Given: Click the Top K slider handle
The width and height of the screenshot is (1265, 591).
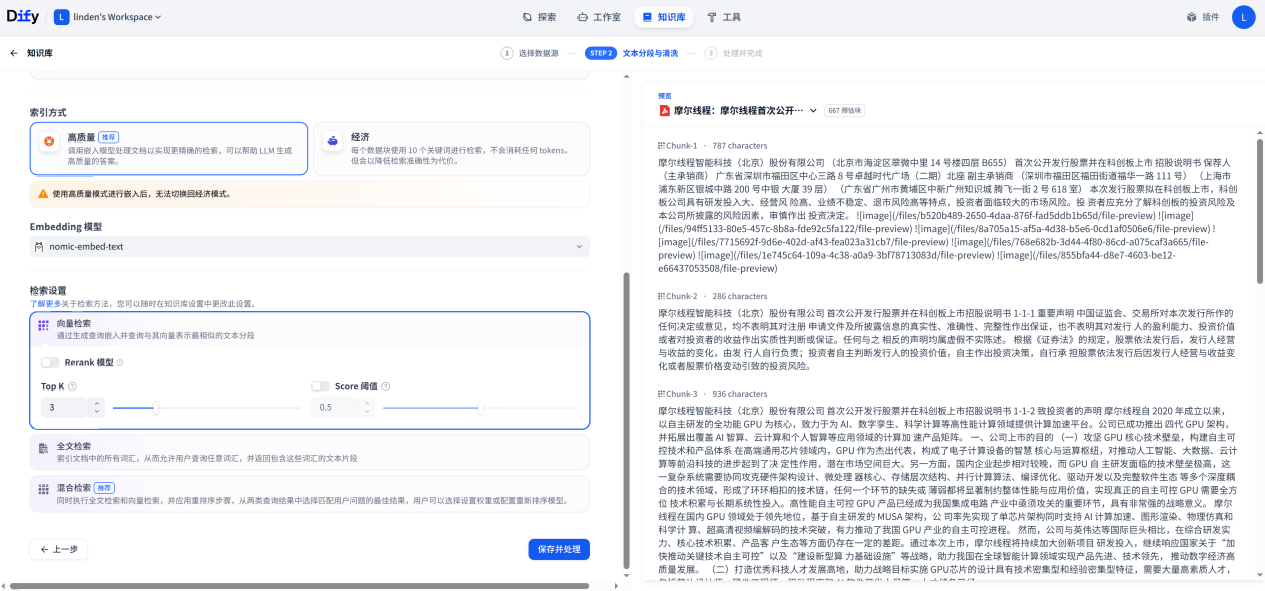Looking at the screenshot, I should click(x=155, y=407).
